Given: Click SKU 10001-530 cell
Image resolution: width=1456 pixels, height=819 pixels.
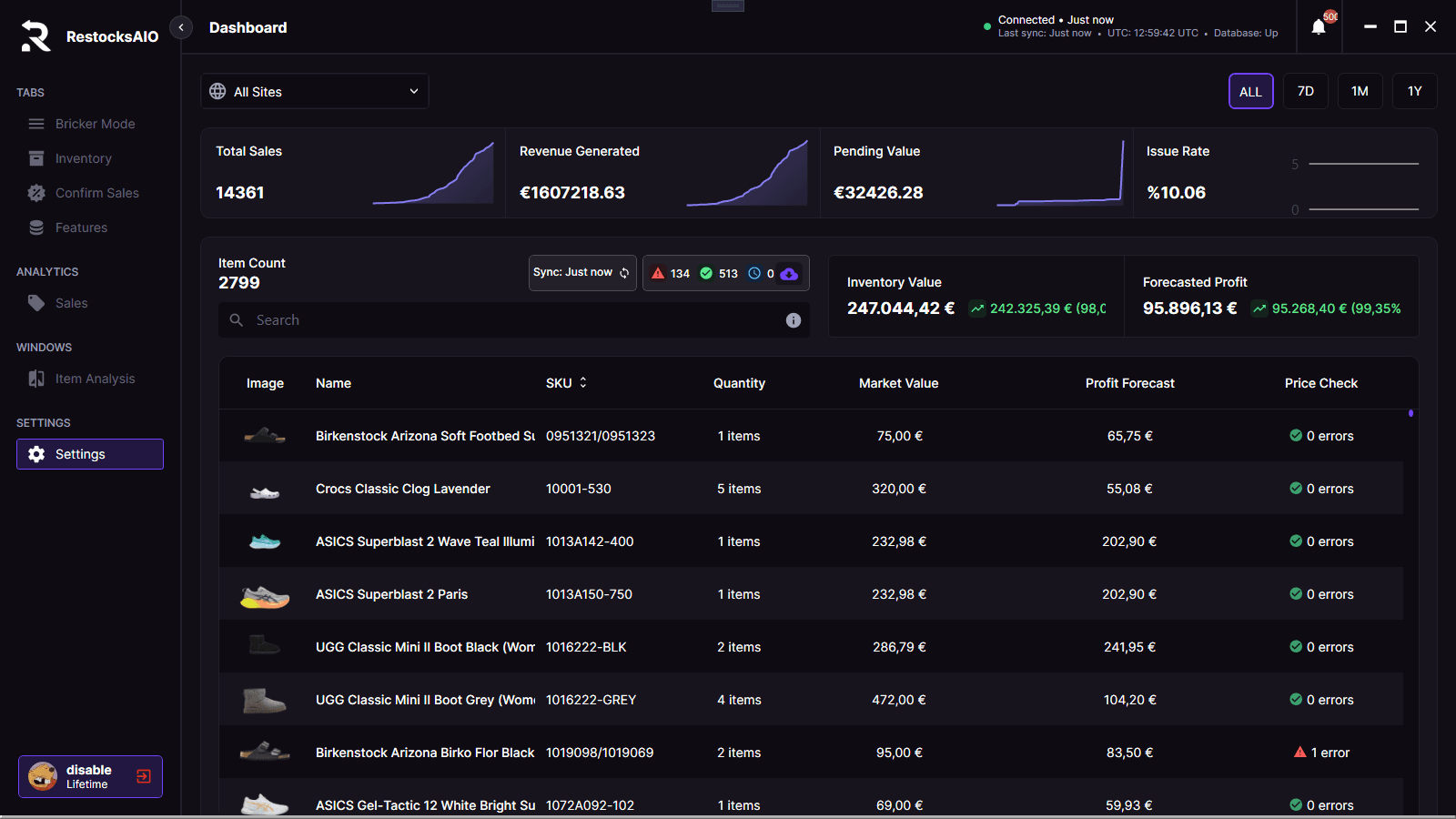Looking at the screenshot, I should pos(579,489).
